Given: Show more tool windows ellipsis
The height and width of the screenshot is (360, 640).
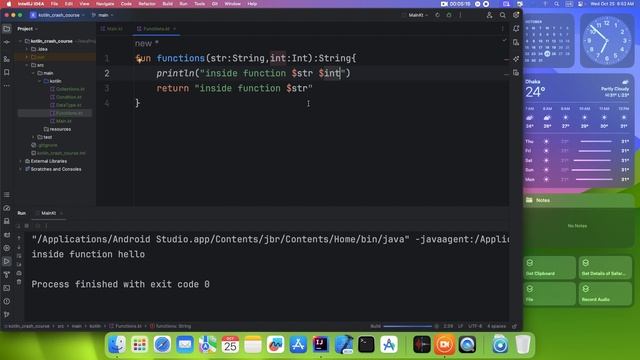Looking at the screenshot, I should [x=7, y=86].
